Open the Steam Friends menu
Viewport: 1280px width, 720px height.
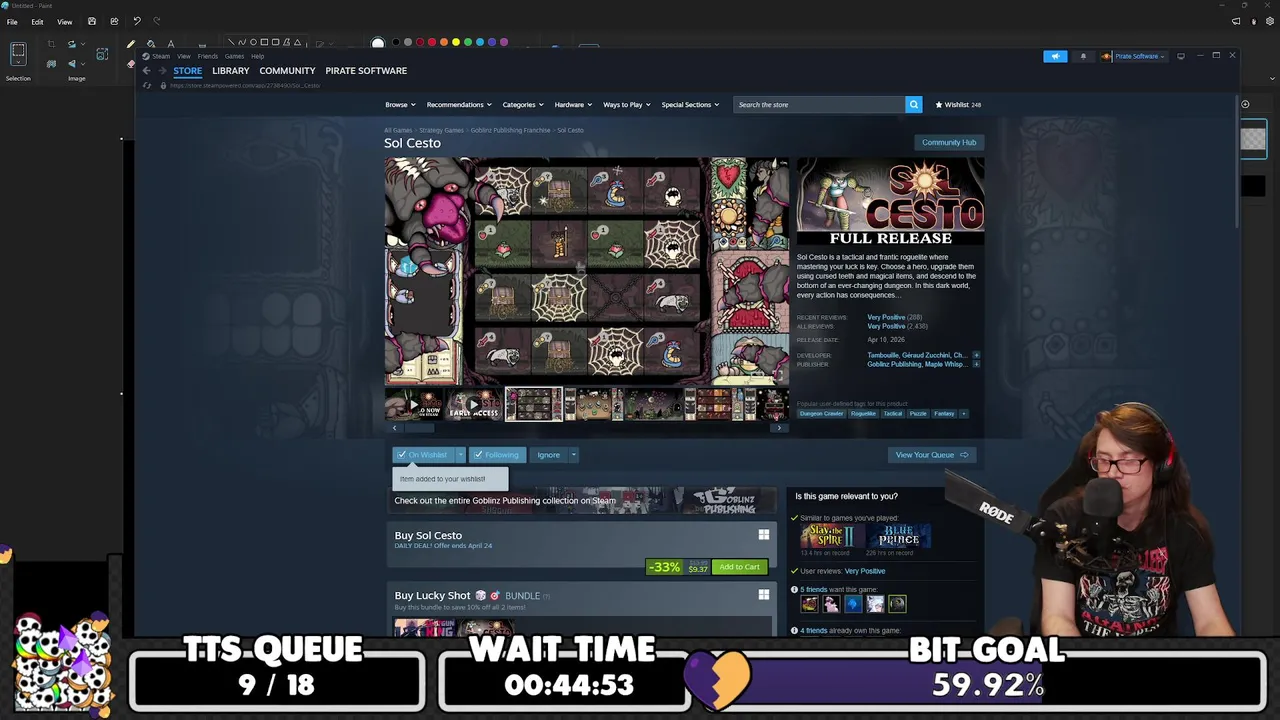(x=208, y=56)
